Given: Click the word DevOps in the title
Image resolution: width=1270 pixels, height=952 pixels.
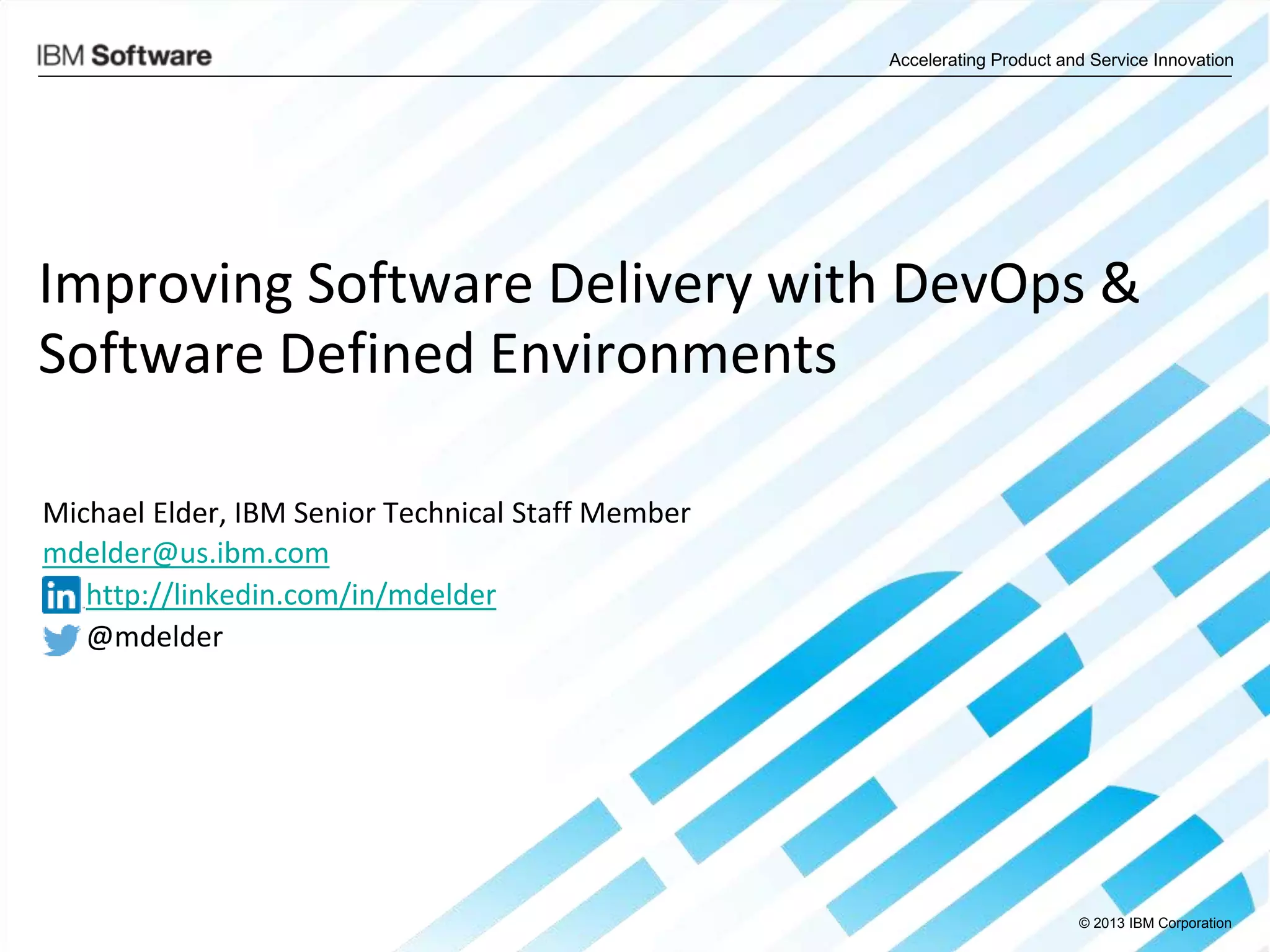Looking at the screenshot, I should pos(988,284).
